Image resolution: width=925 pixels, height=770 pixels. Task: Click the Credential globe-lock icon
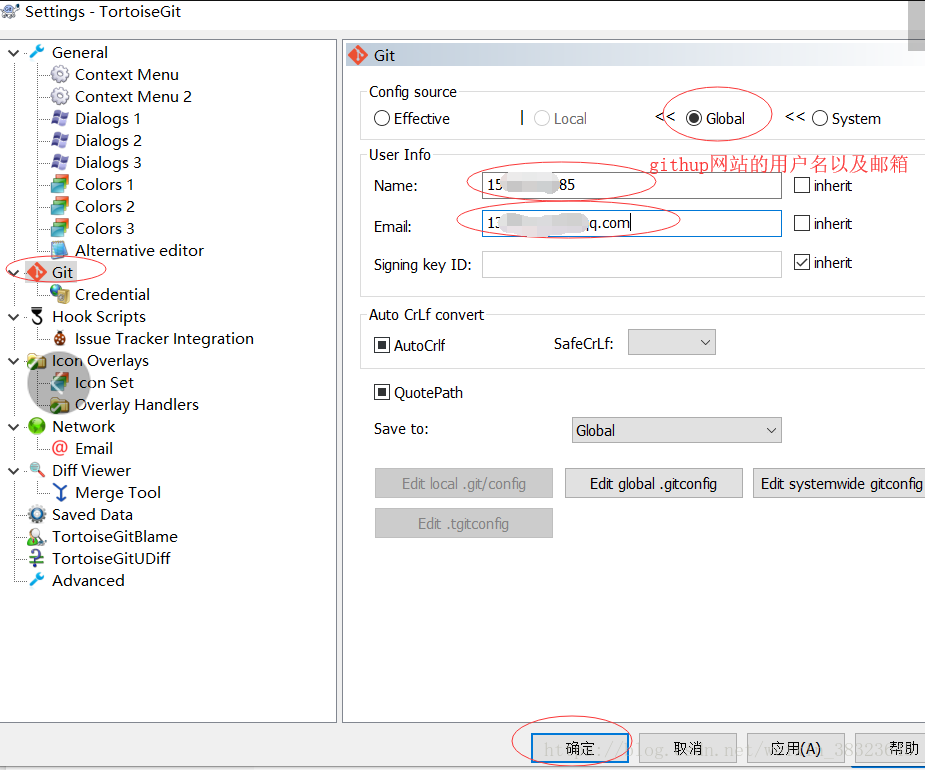pos(60,294)
